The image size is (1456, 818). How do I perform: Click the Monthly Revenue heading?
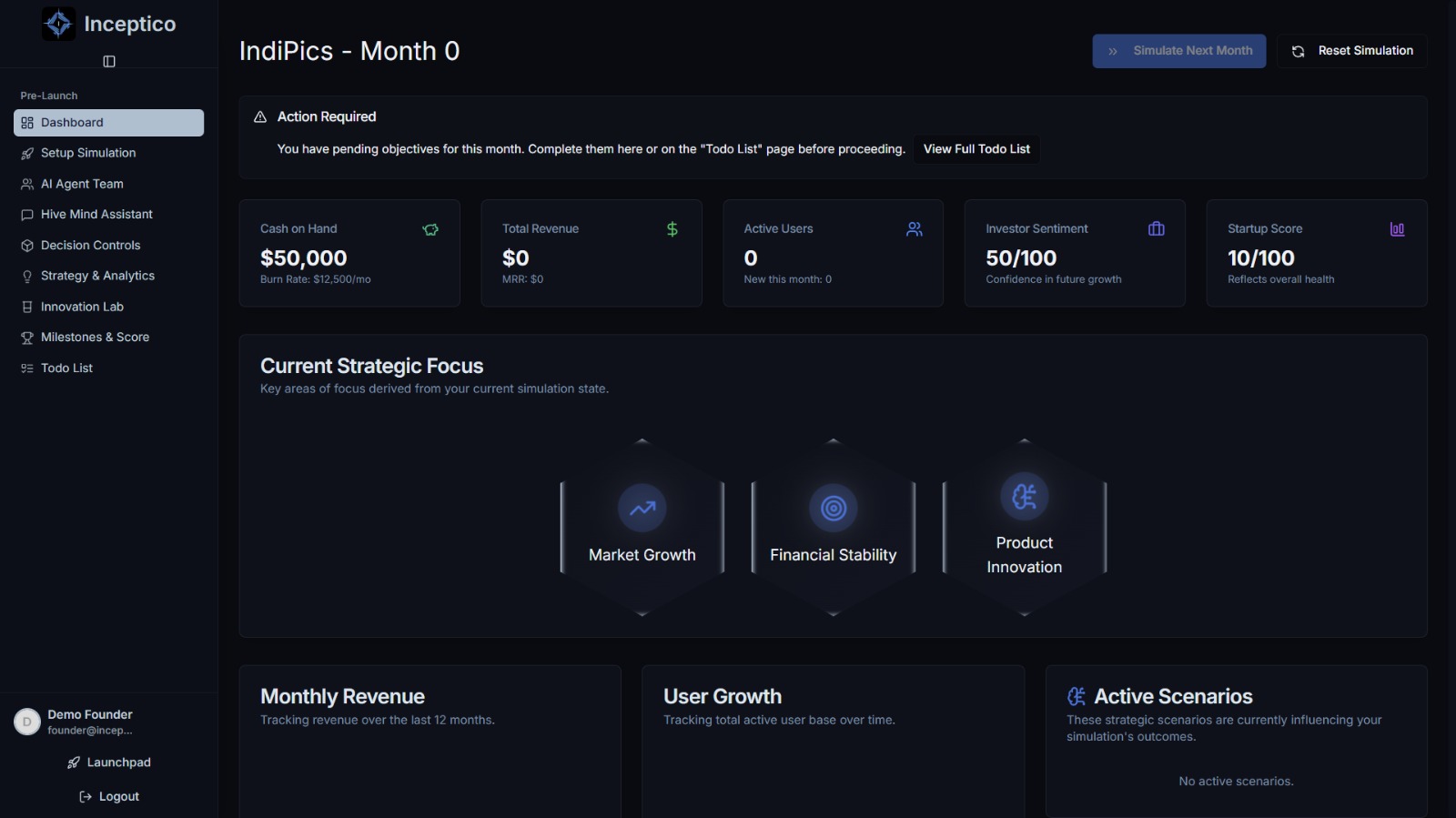click(342, 697)
